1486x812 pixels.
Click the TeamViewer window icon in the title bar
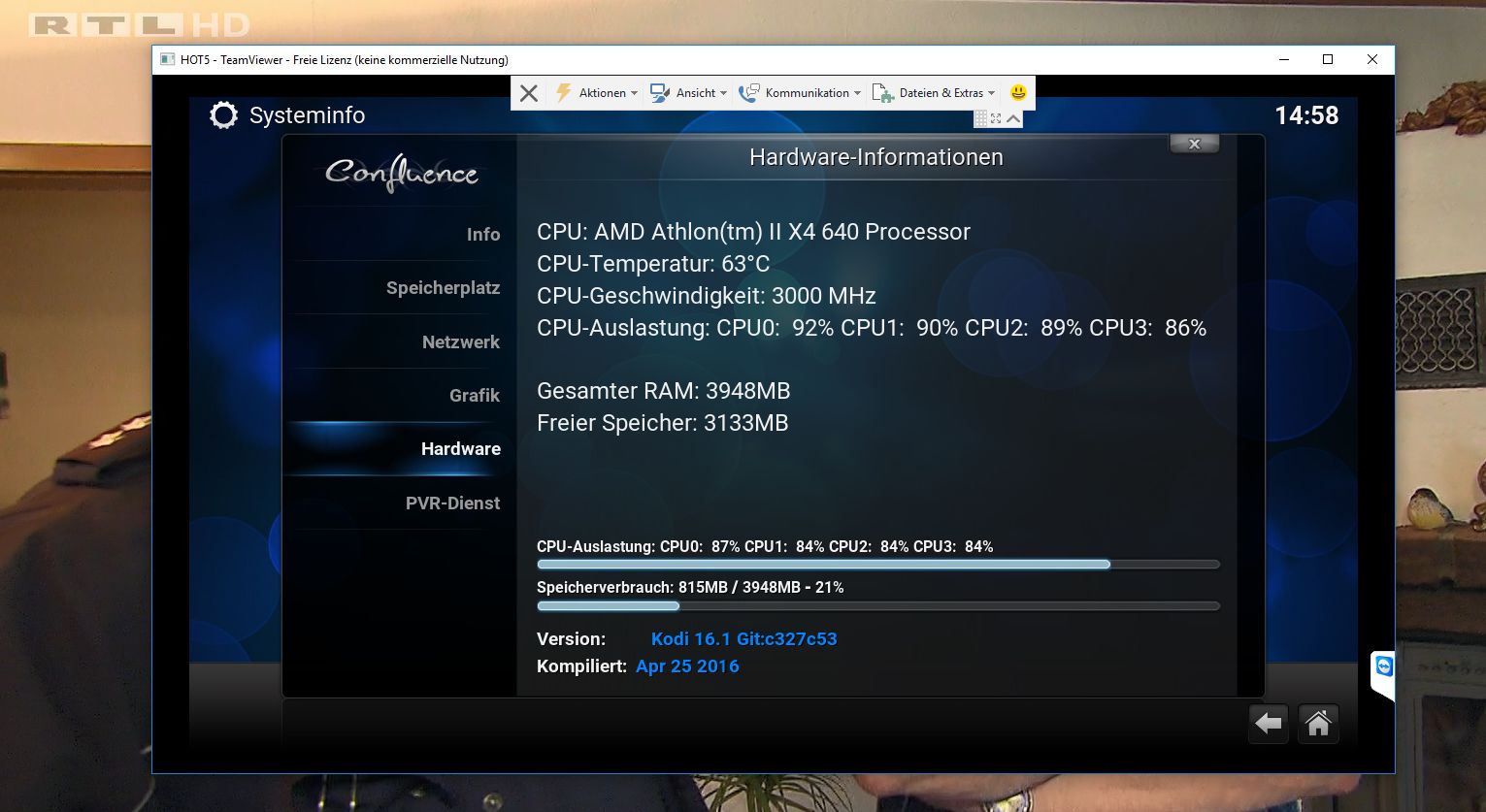(x=166, y=59)
